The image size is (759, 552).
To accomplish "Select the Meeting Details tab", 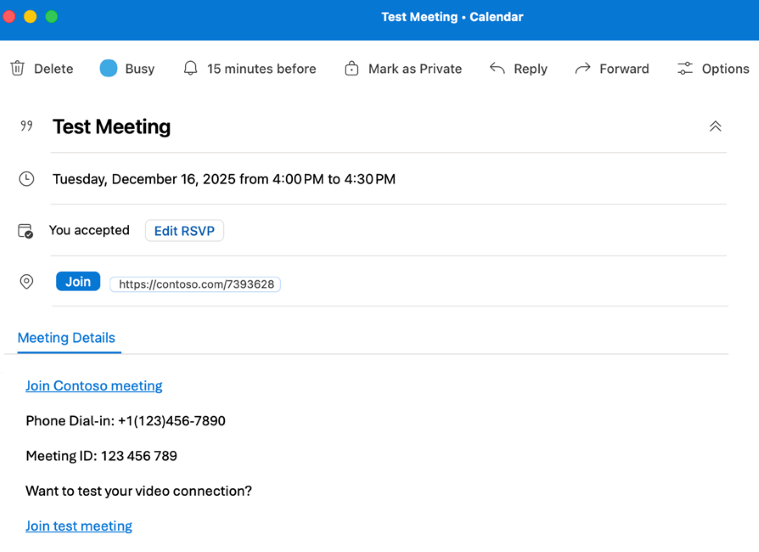I will click(x=67, y=338).
